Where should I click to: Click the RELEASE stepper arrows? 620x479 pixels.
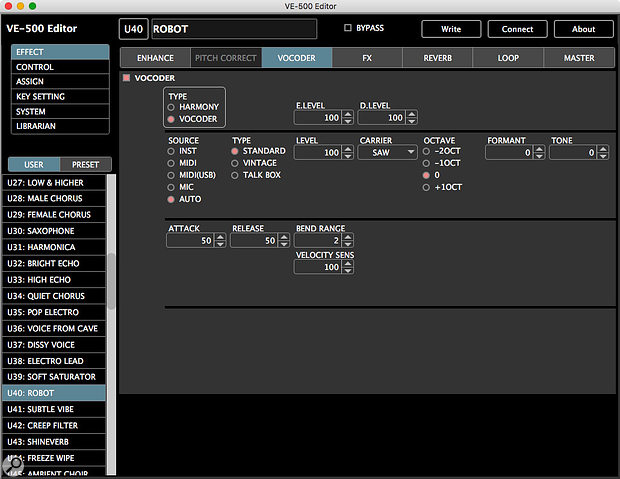[x=284, y=240]
